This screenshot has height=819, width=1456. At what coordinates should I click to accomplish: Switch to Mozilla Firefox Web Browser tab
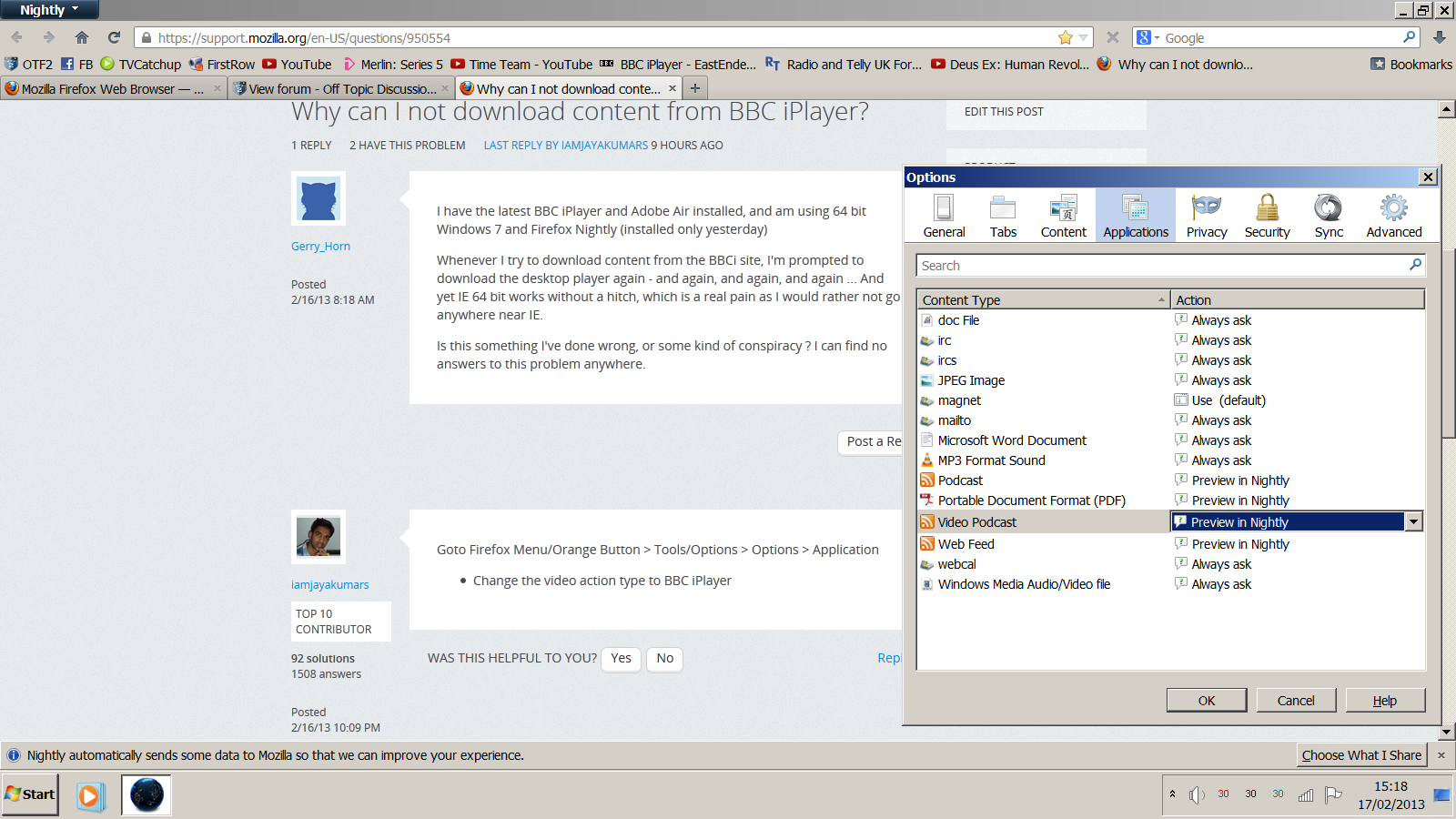[x=113, y=88]
